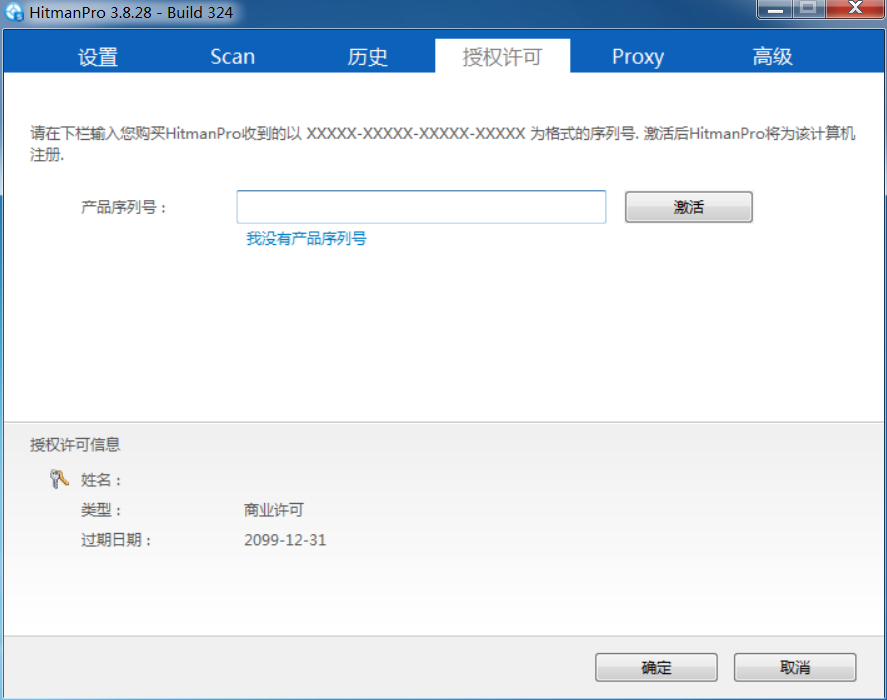Click the HitmanPro 3.8.28 - Build 324 title text
Viewport: 887px width, 700px height.
click(x=131, y=12)
